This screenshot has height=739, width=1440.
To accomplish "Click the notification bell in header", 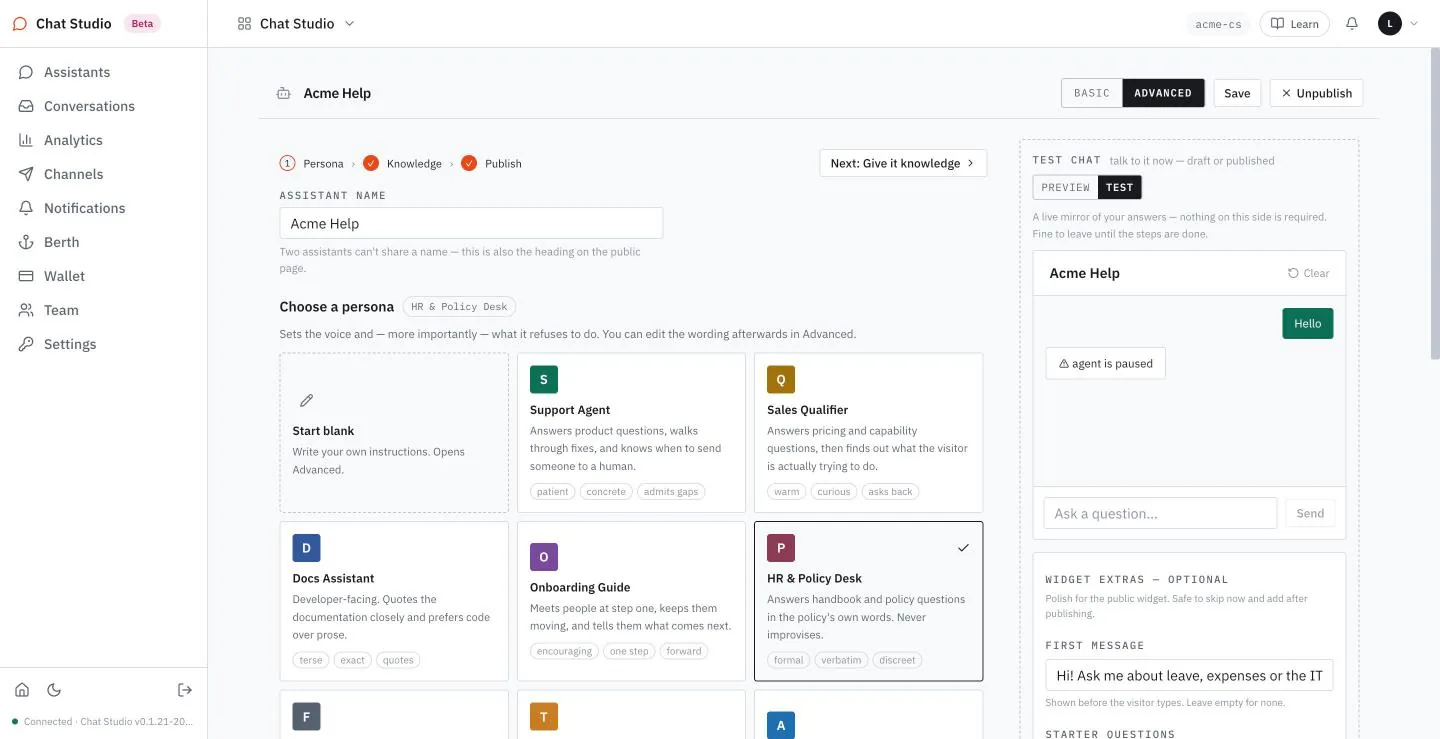I will click(x=1352, y=24).
